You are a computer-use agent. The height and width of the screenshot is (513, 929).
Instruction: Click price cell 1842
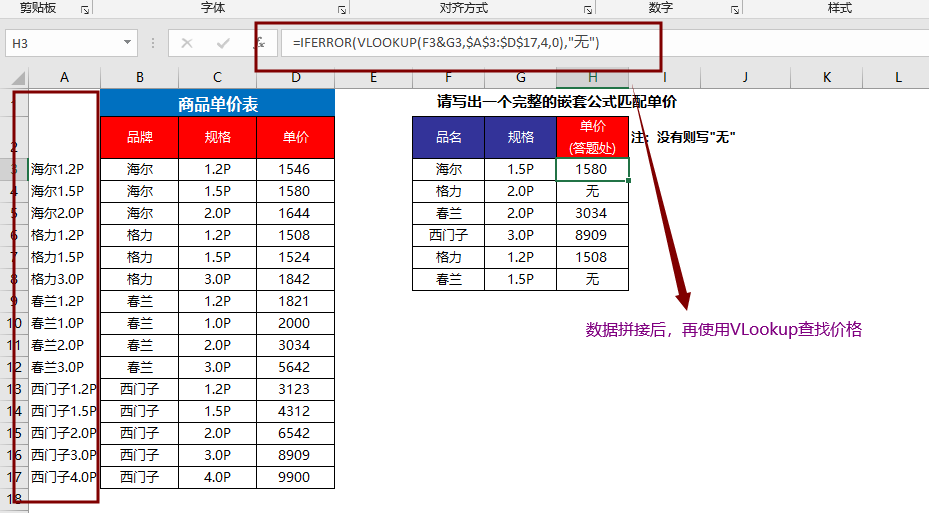(x=296, y=279)
